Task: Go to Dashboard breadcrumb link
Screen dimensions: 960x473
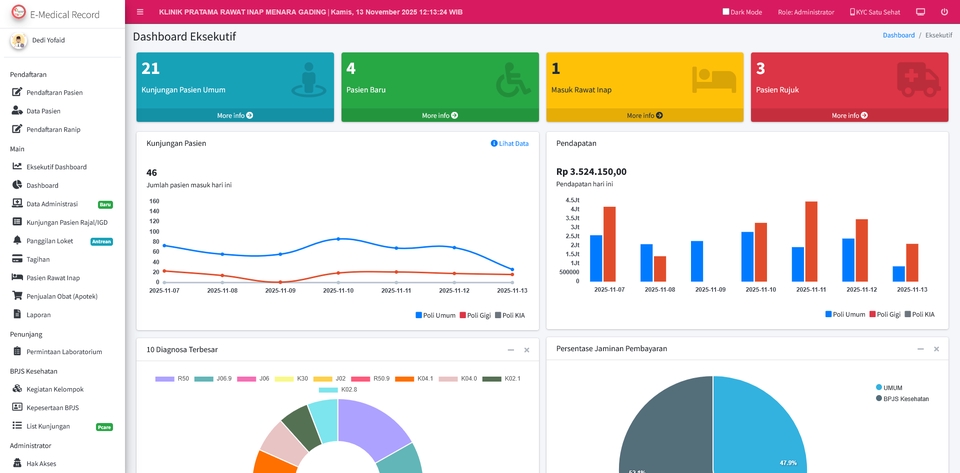Action: (898, 35)
